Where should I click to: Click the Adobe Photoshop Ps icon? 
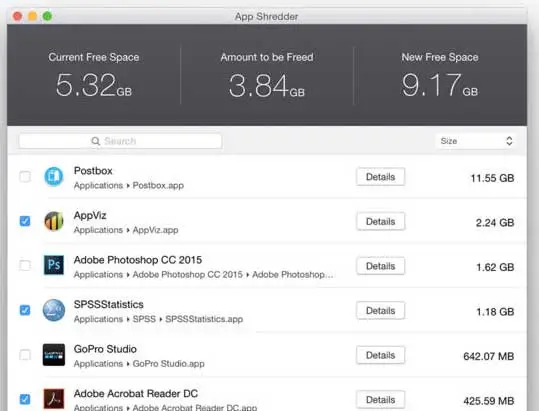tap(54, 265)
